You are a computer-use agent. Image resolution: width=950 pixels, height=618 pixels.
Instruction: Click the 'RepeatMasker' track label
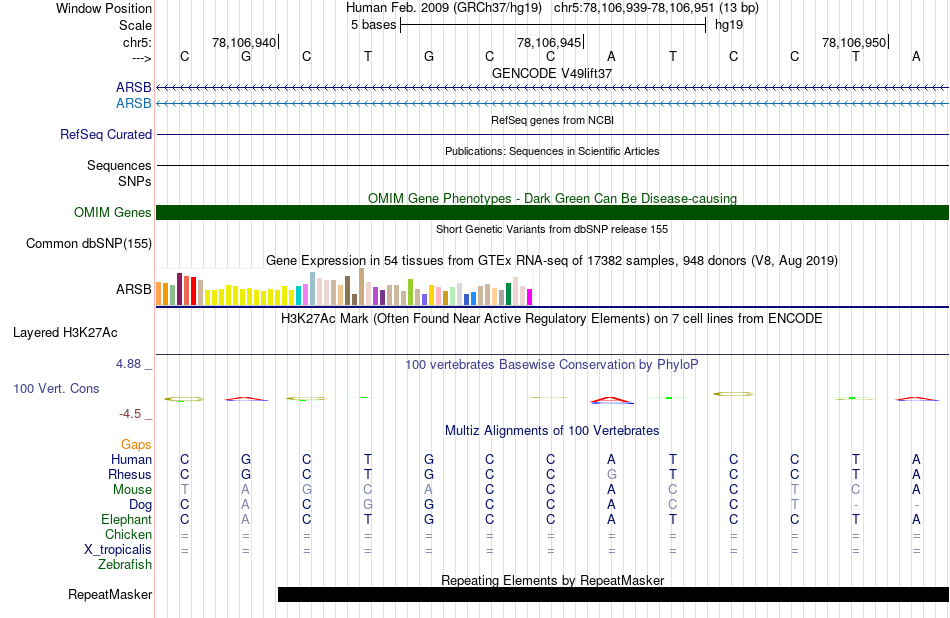click(110, 595)
